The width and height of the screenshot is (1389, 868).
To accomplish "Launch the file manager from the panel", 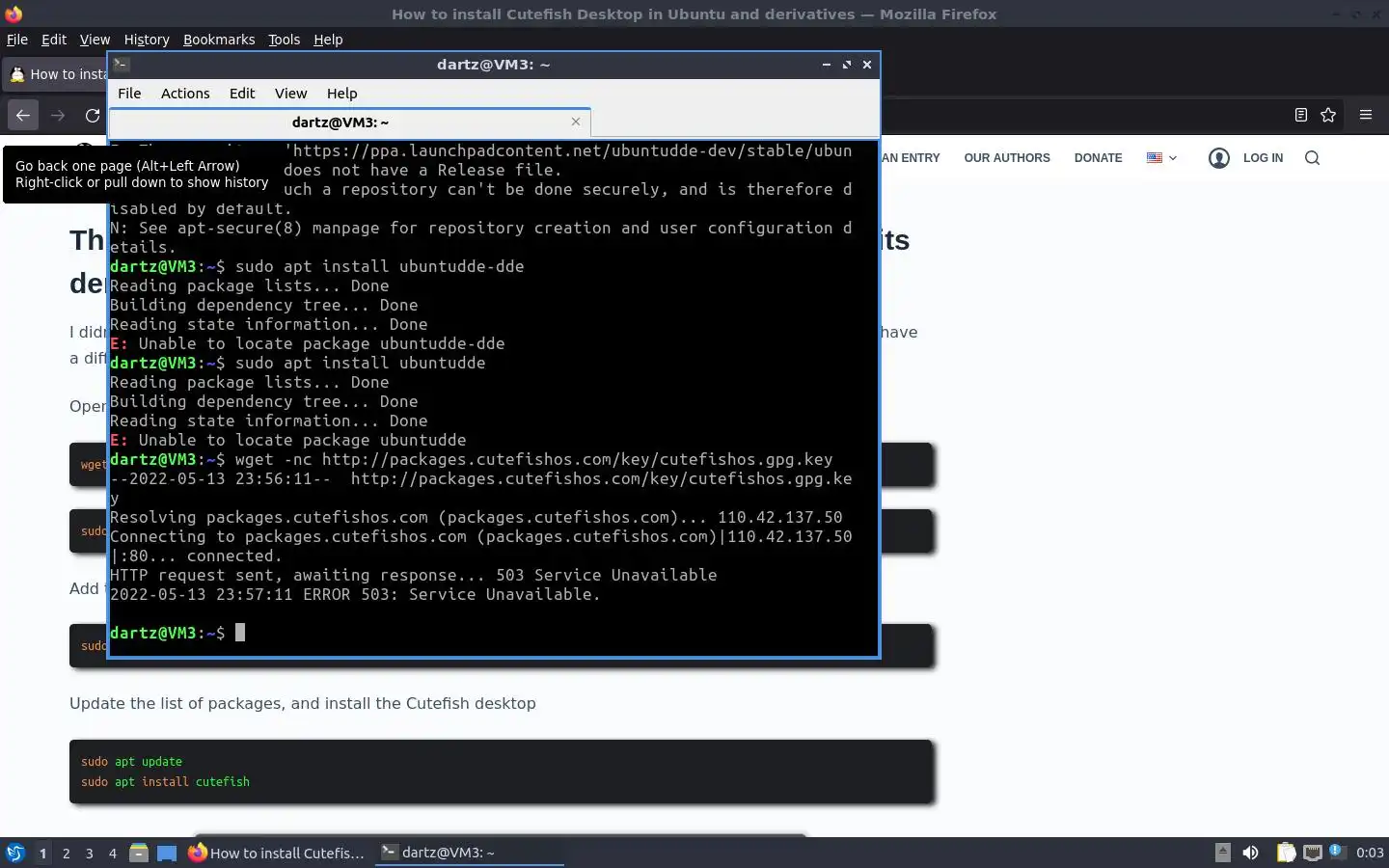I will coord(139,853).
